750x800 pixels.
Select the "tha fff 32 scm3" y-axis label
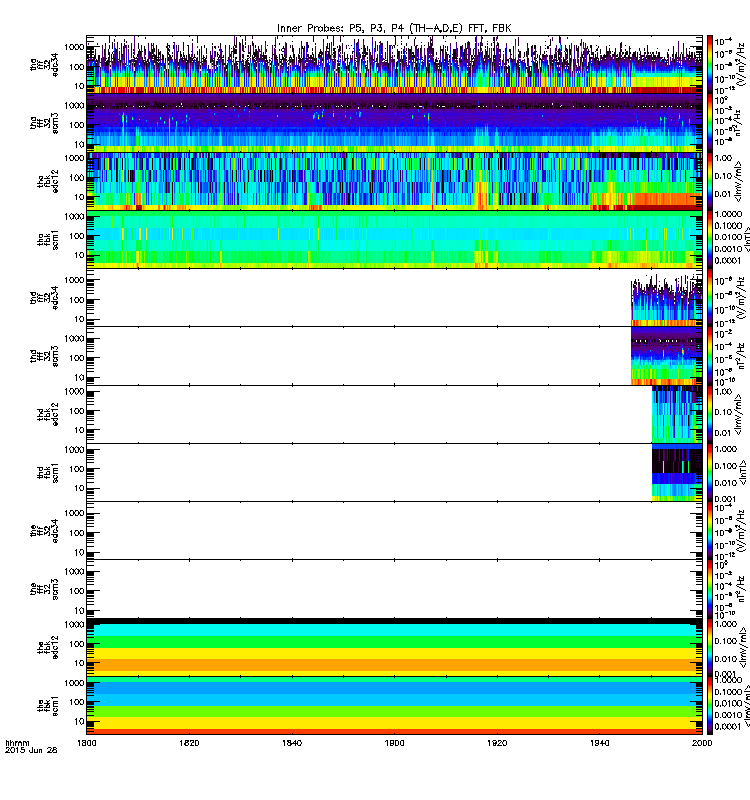pyautogui.click(x=44, y=123)
